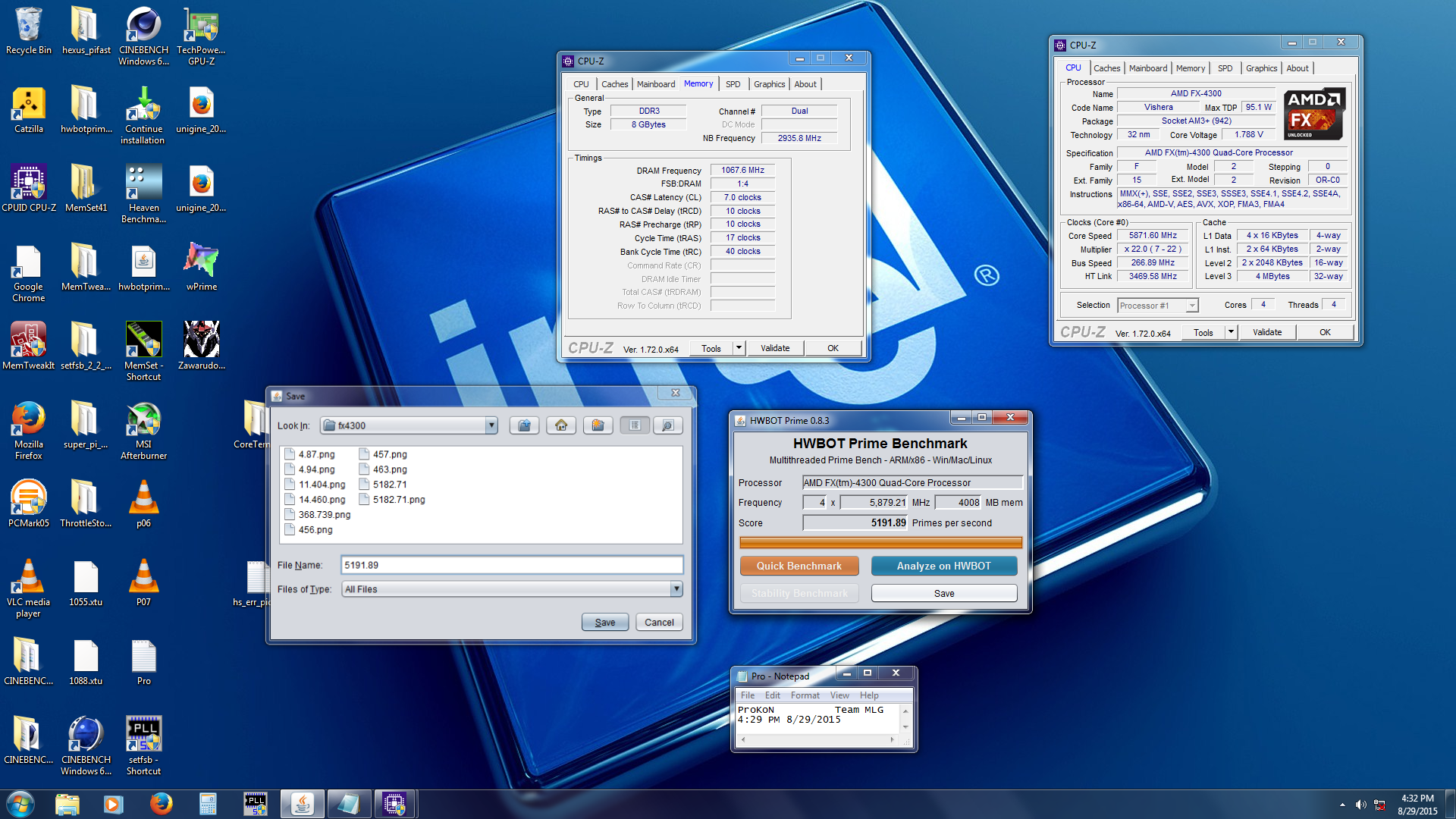This screenshot has height=819, width=1456.
Task: Click the File Name input field
Action: pyautogui.click(x=512, y=565)
